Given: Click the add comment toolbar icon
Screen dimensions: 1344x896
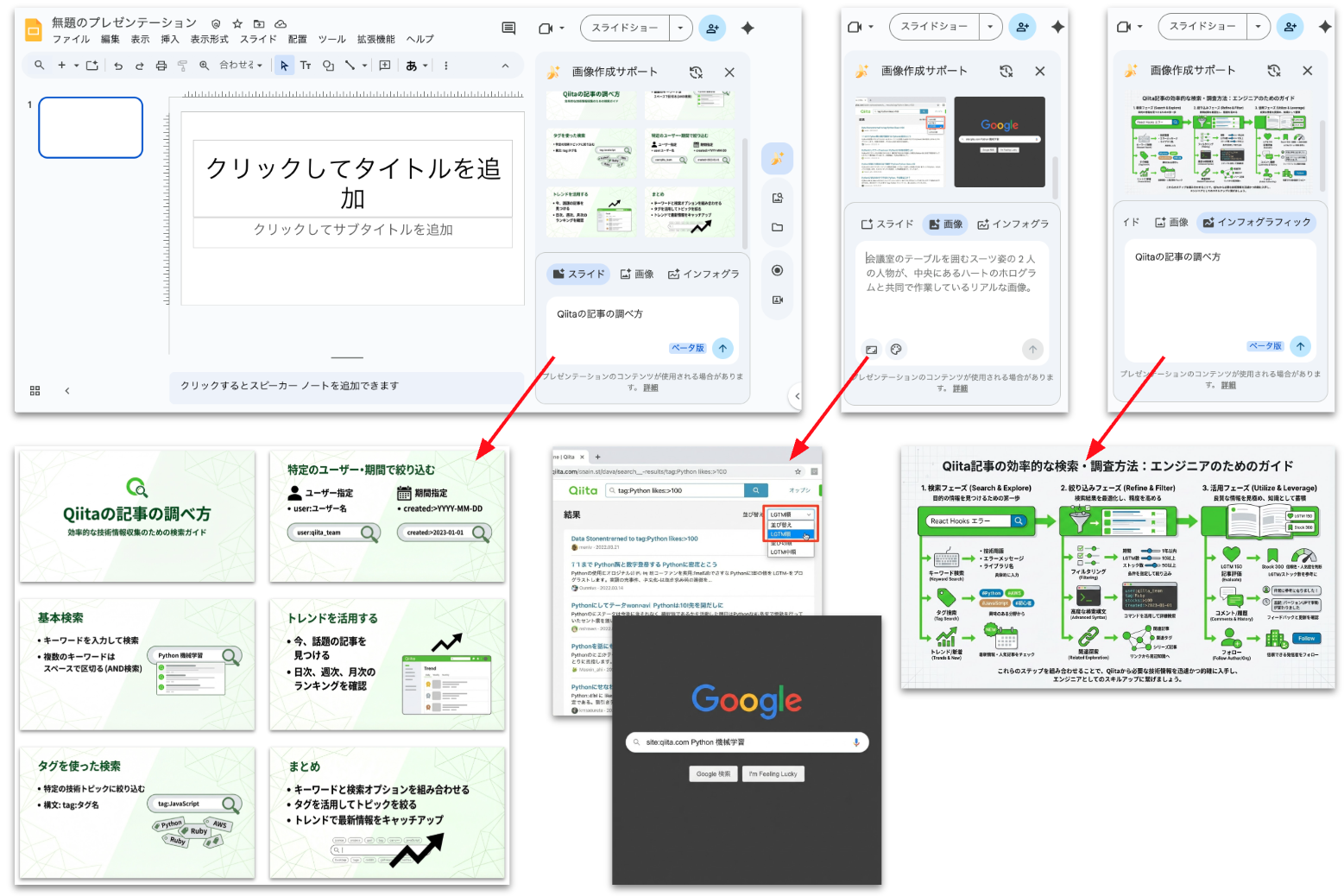Looking at the screenshot, I should pos(385,65).
